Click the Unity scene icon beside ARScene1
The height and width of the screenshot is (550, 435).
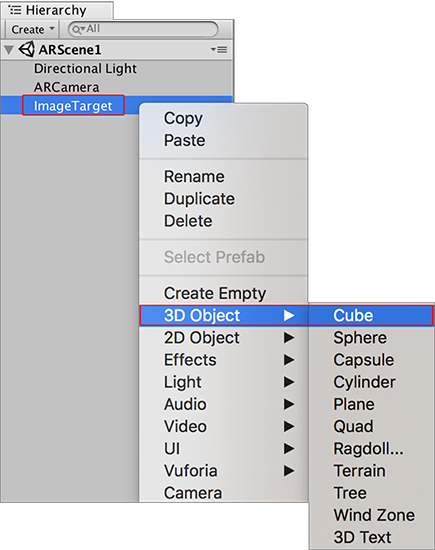click(27, 49)
